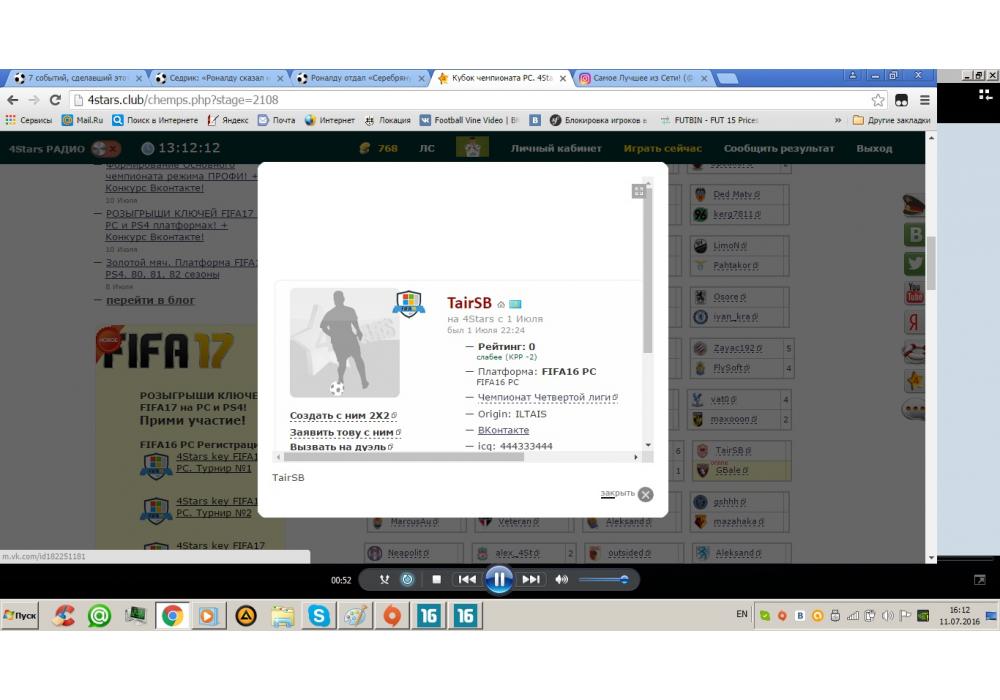Click the Twitter share icon on the right

click(915, 263)
